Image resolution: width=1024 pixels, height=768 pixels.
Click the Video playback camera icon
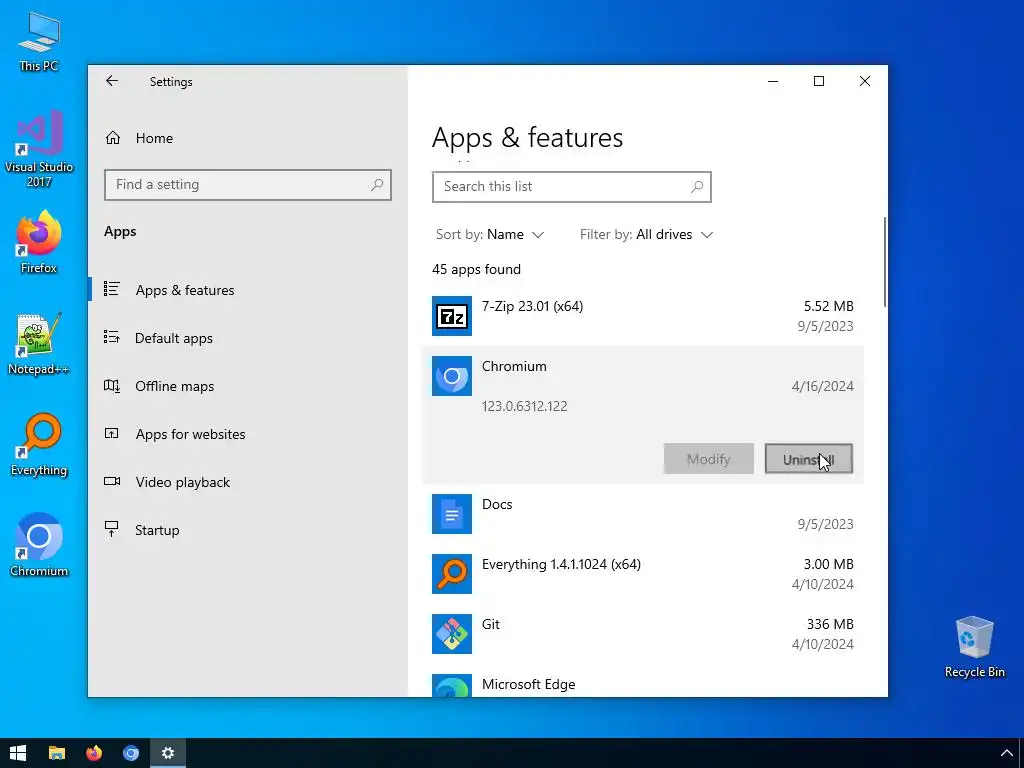[112, 481]
